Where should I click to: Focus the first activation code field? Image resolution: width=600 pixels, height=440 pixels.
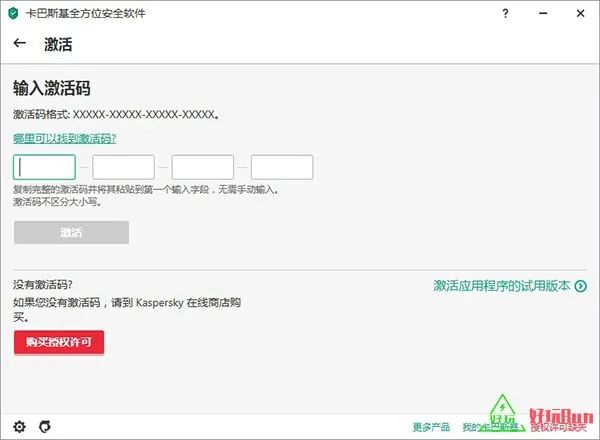pyautogui.click(x=44, y=167)
